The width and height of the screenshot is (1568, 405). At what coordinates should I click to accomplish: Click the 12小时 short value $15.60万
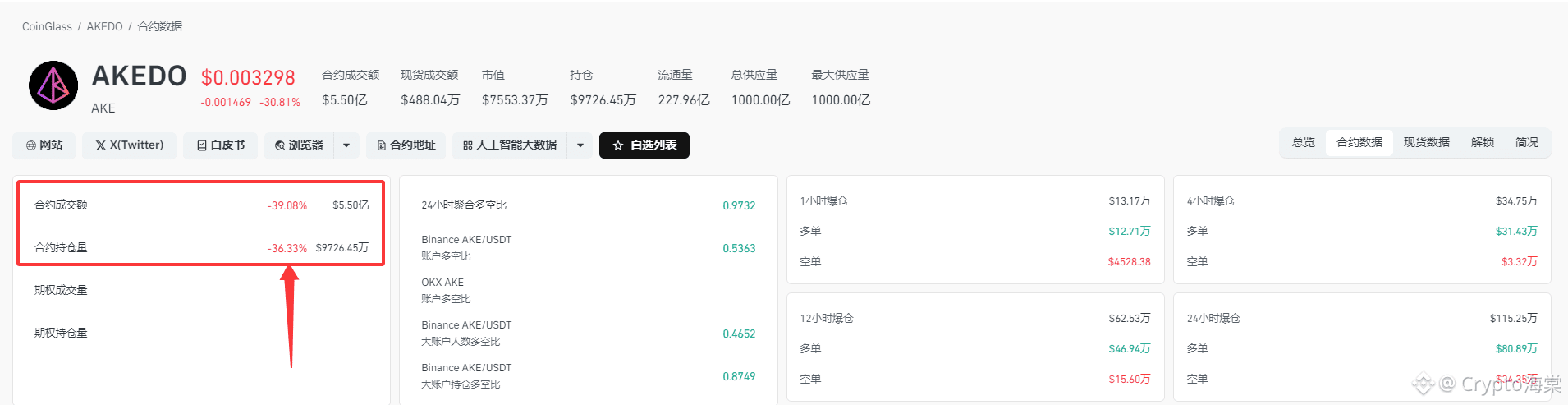[x=1130, y=380]
